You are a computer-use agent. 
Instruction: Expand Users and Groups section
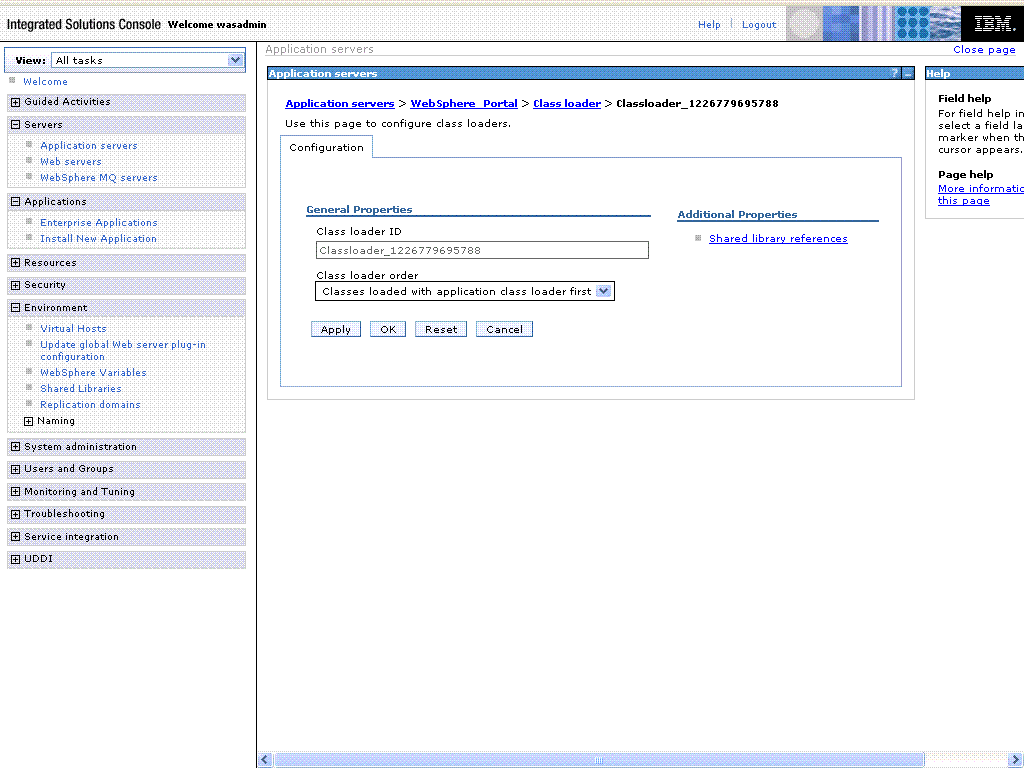(16, 469)
